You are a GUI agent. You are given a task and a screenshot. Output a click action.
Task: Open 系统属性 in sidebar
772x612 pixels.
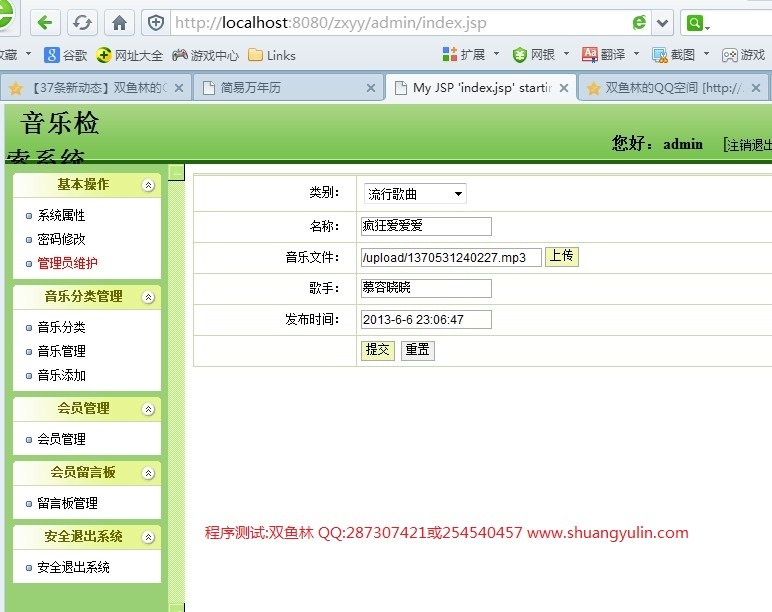pyautogui.click(x=62, y=215)
